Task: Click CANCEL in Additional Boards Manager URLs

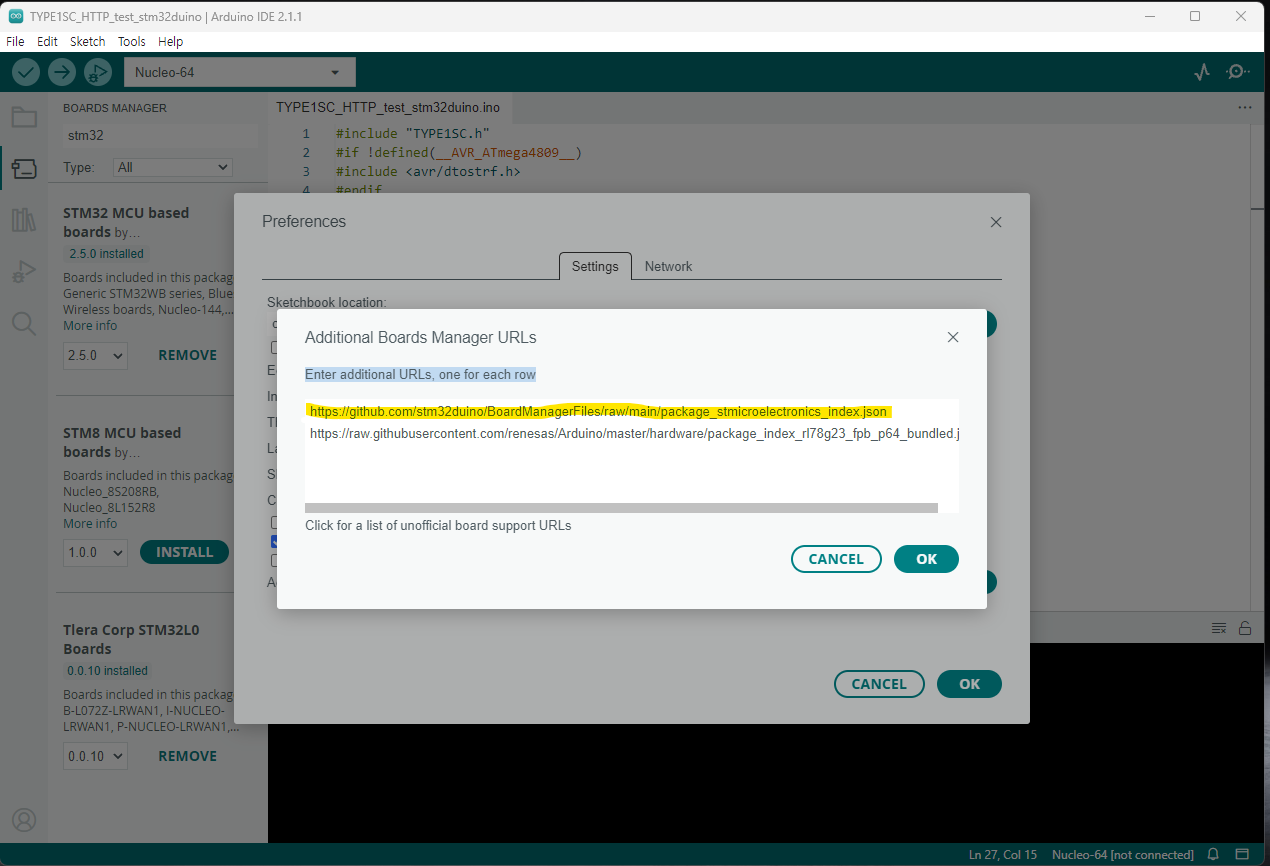Action: pos(836,559)
